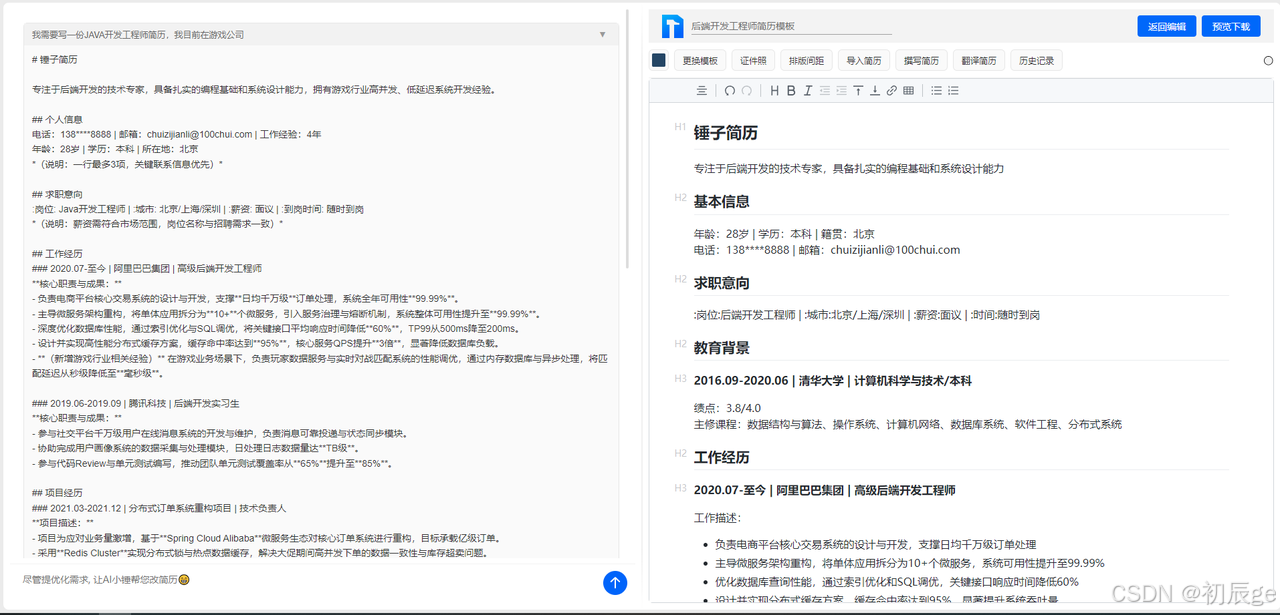This screenshot has height=615, width=1280.
Task: Click the H1 marker beside 锤子简历
Action: coord(680,127)
